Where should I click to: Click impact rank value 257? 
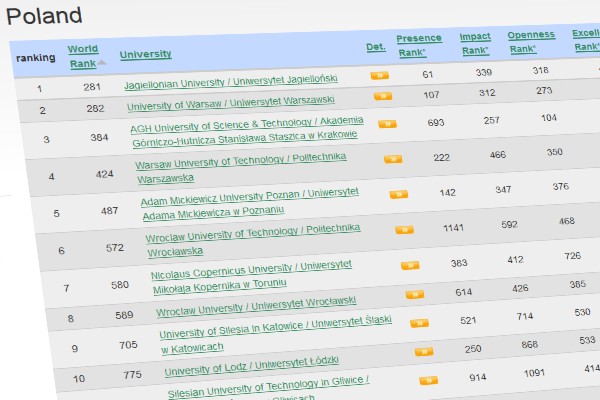492,120
